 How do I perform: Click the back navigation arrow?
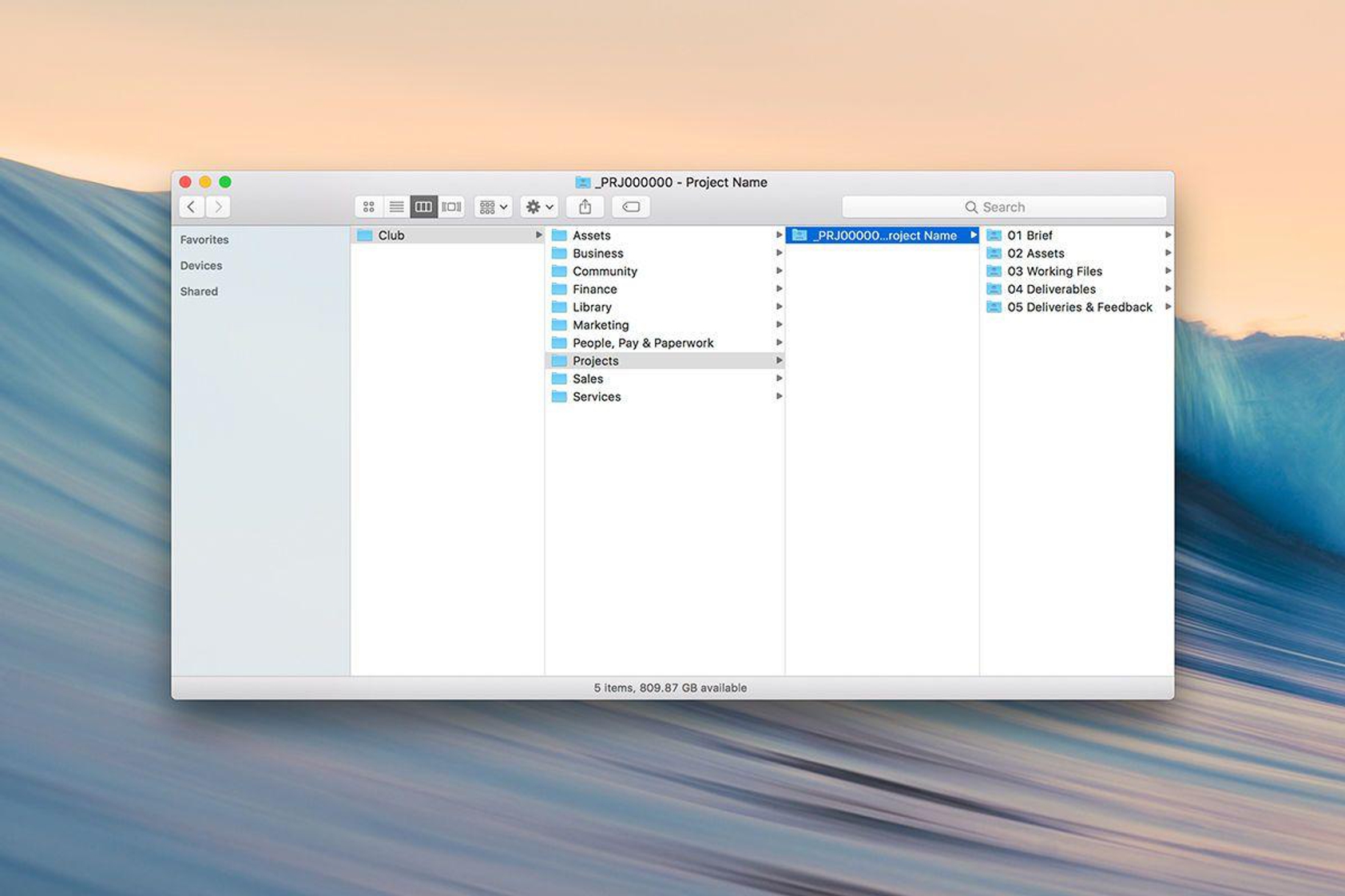click(191, 206)
